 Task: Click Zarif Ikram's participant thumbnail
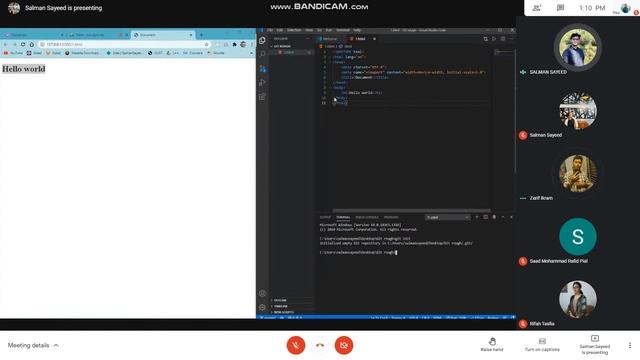coord(578,173)
